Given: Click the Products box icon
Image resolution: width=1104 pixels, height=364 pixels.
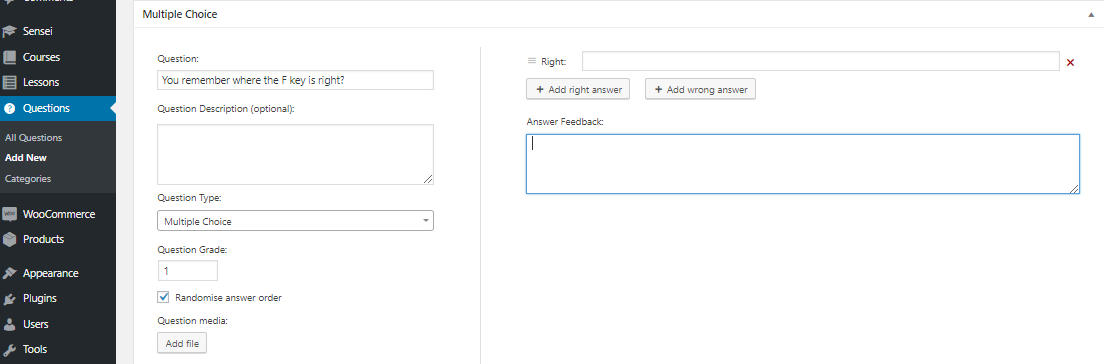Looking at the screenshot, I should click(10, 239).
